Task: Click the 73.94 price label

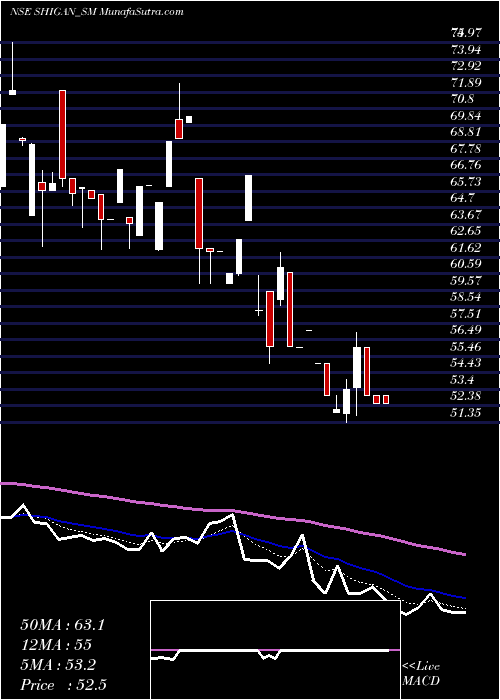Action: pos(466,49)
